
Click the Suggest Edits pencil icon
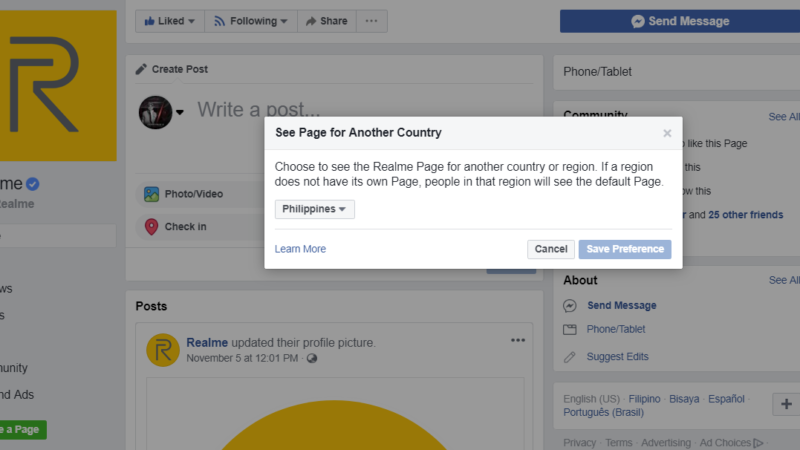(x=569, y=357)
